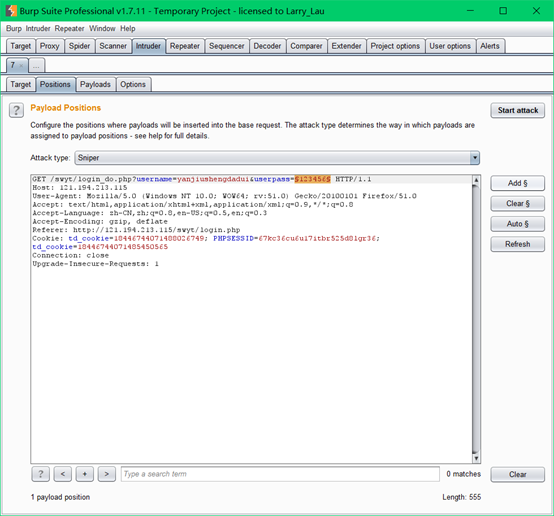Click the request editor vertical scrollbar thumb
This screenshot has height=516, width=554.
[x=476, y=319]
